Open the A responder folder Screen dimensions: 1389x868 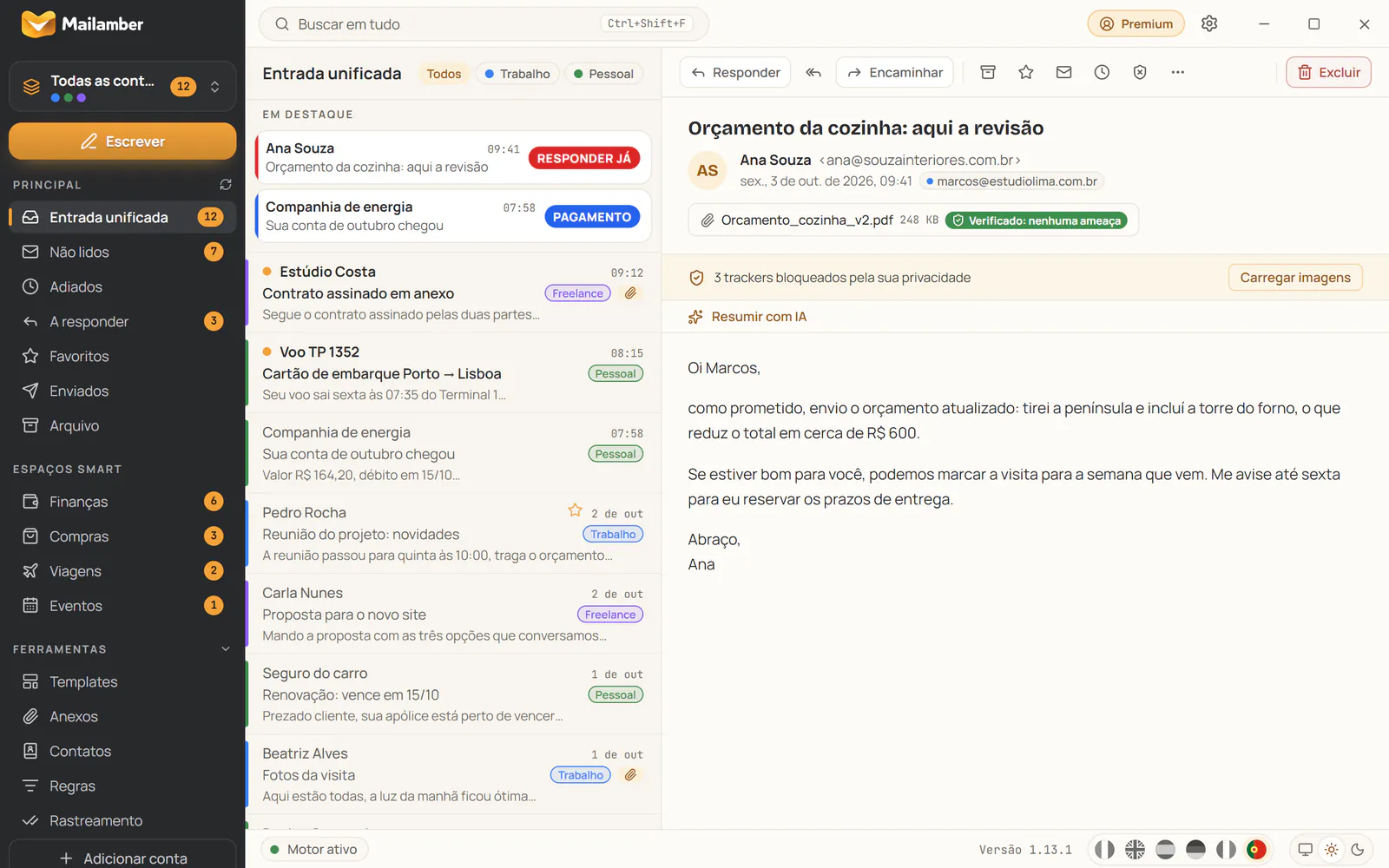coord(122,321)
